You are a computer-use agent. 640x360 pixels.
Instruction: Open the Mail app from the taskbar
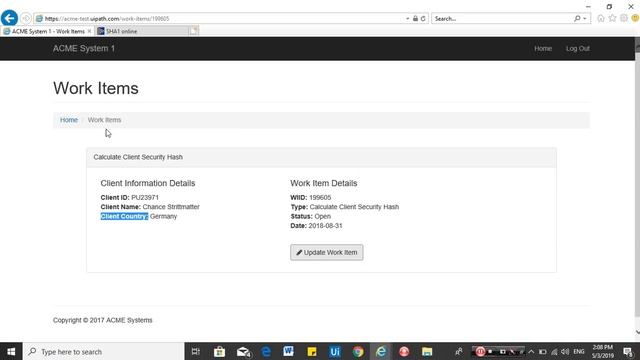pos(243,351)
